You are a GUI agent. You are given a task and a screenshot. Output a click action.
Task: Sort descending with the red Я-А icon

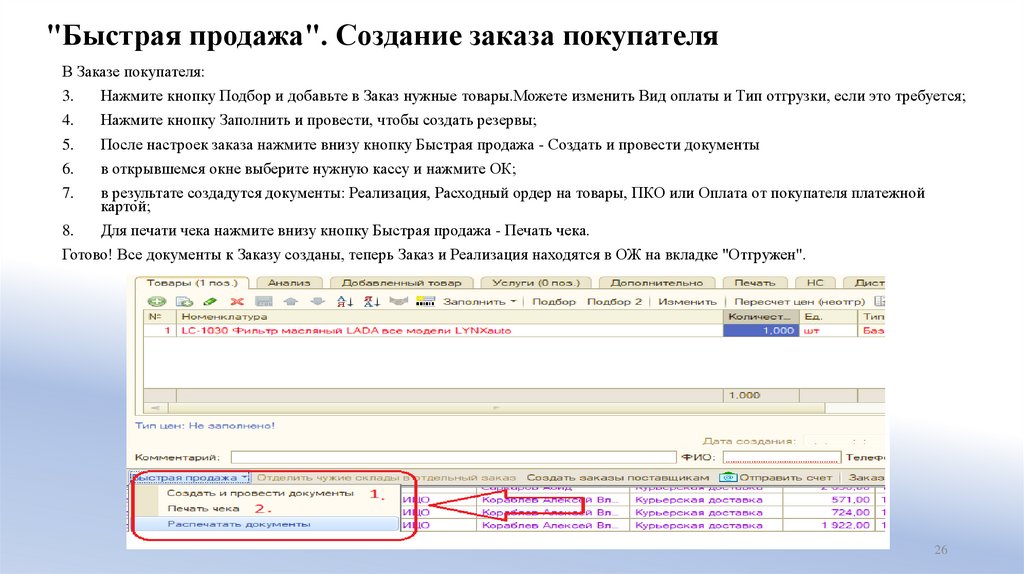(x=372, y=301)
